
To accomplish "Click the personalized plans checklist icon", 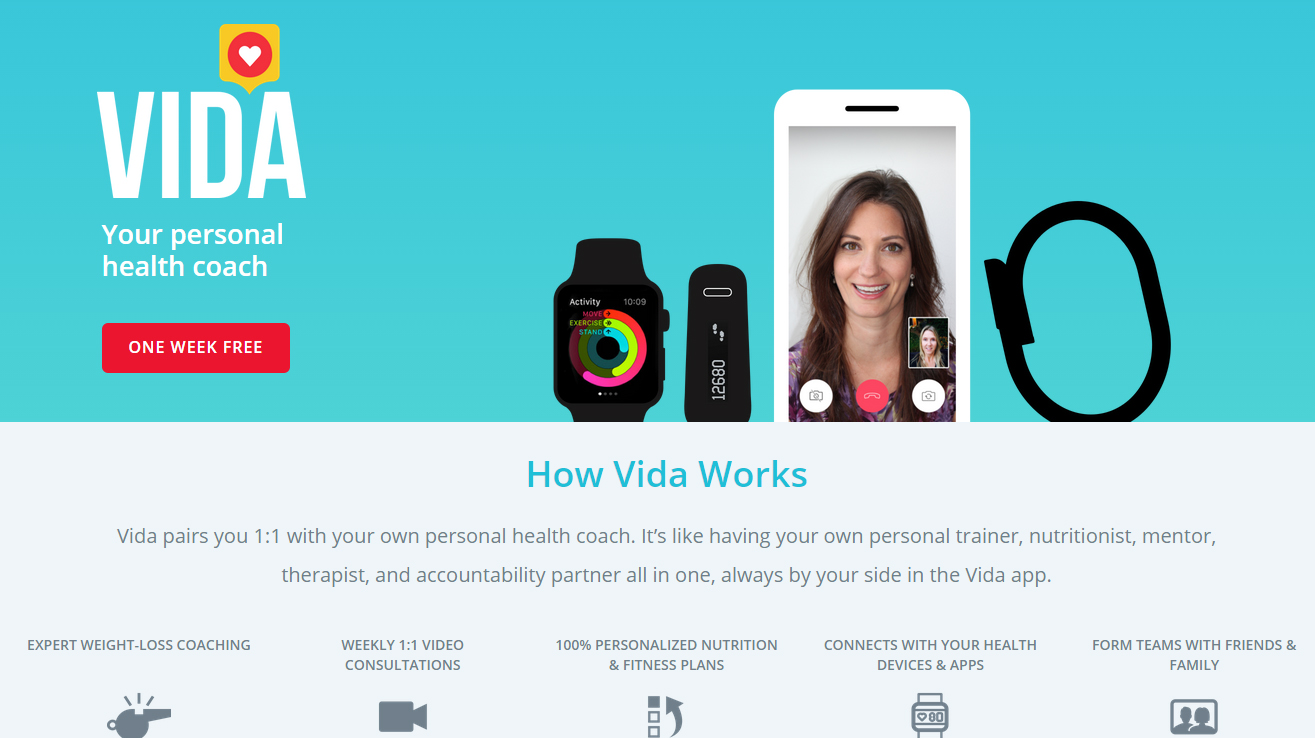I will 665,717.
